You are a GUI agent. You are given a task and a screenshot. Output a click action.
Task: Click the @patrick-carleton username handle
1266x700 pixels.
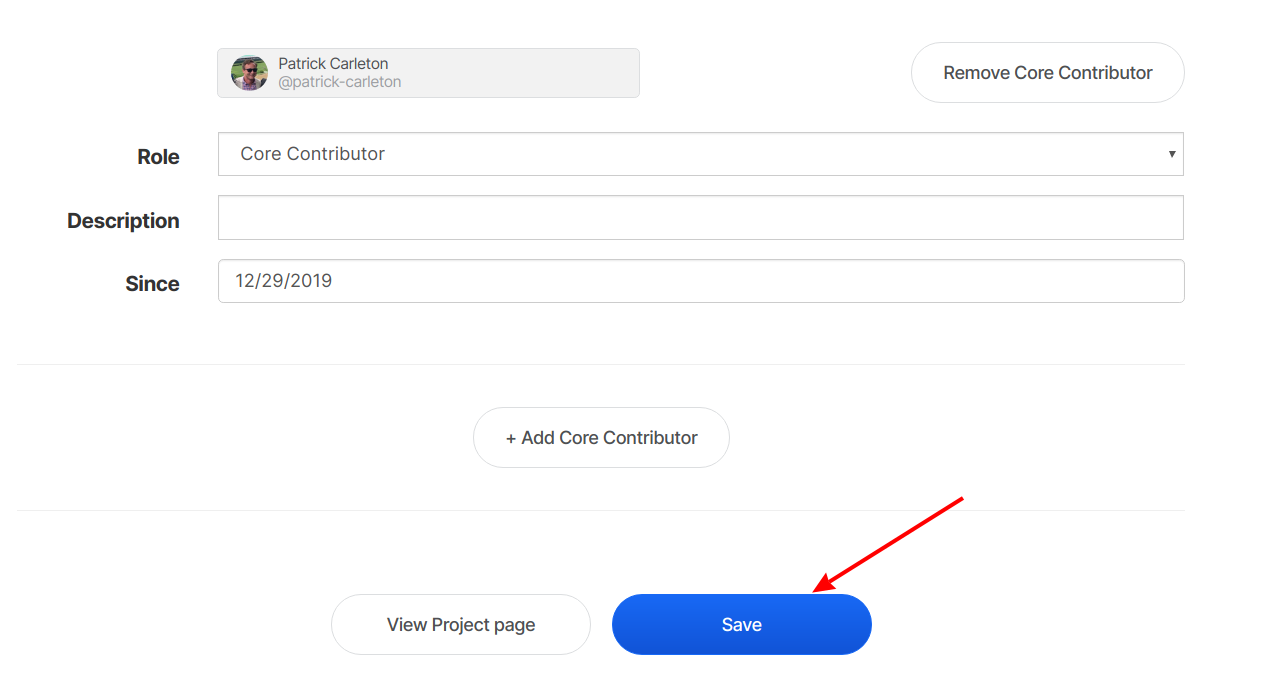pyautogui.click(x=340, y=82)
